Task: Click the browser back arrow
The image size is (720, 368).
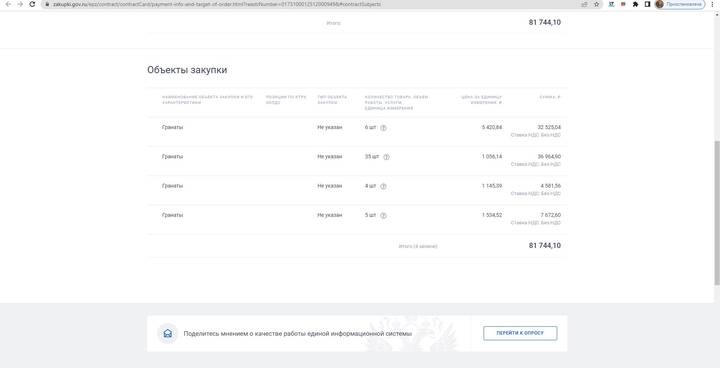Action: point(8,4)
